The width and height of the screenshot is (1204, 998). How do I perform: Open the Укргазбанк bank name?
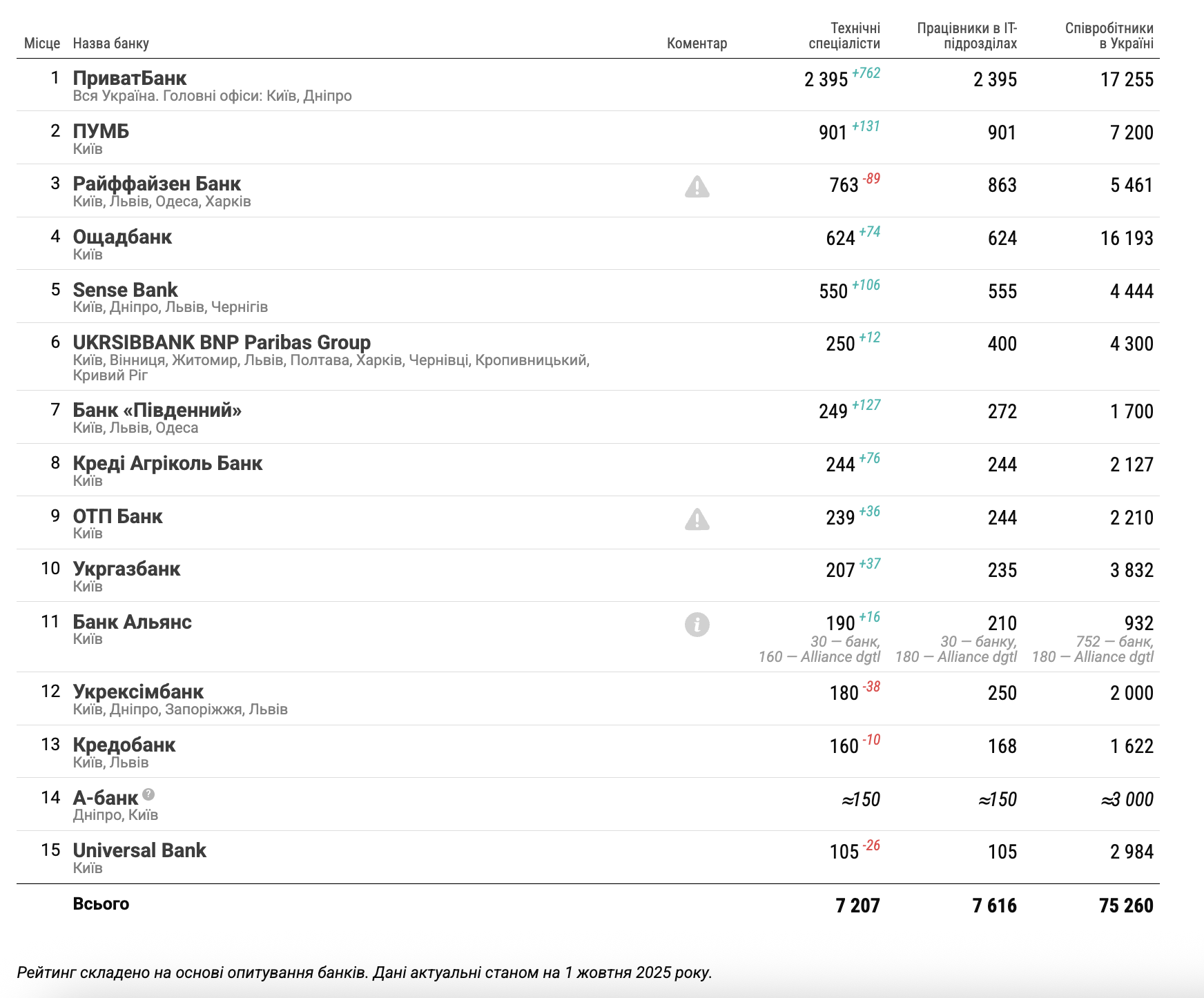pos(126,569)
